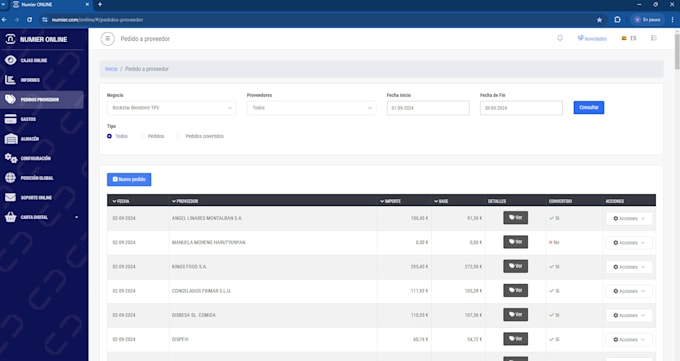The image size is (680, 361).
Task: Expand Acciones for ANGEL LINARES MONTALBAN
Action: [x=629, y=218]
